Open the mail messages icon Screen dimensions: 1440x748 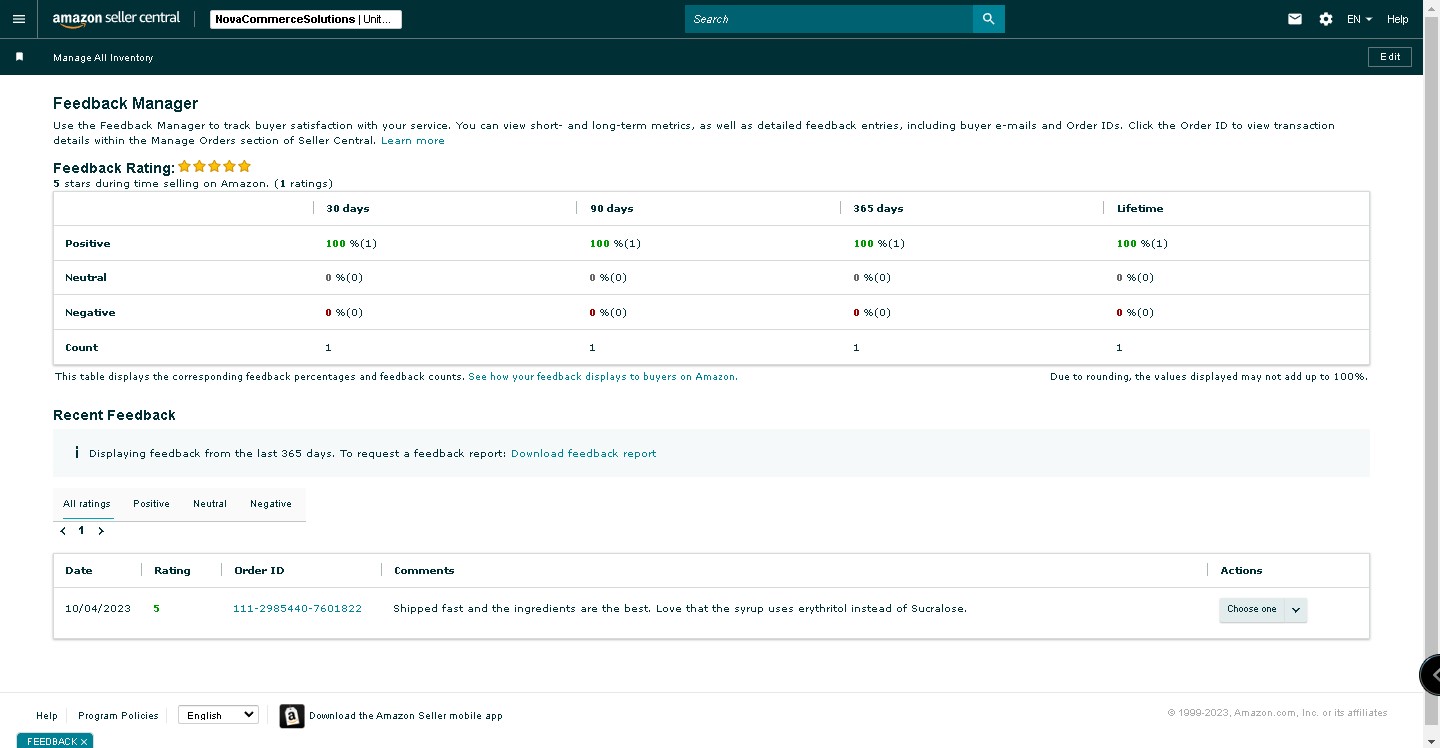point(1295,19)
